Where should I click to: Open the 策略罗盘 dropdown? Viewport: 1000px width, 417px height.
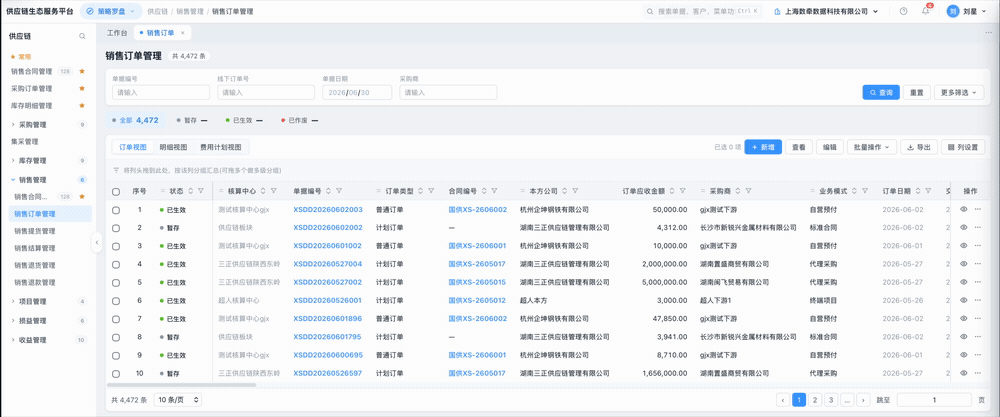pyautogui.click(x=111, y=11)
